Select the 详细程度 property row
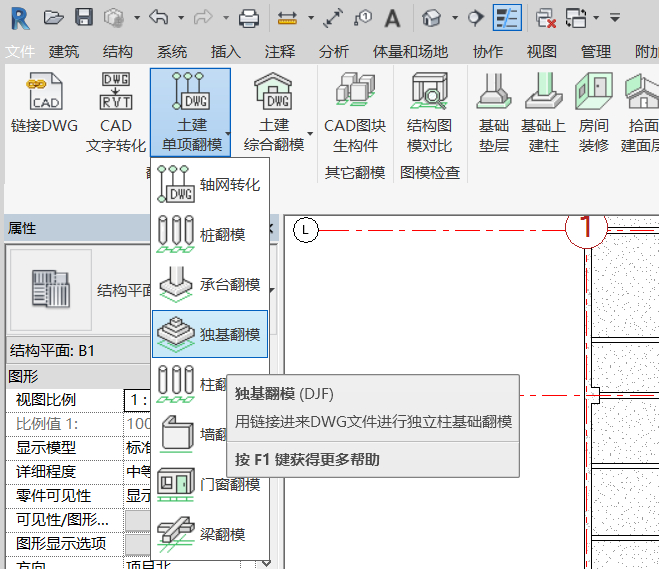659x569 pixels. (x=78, y=472)
